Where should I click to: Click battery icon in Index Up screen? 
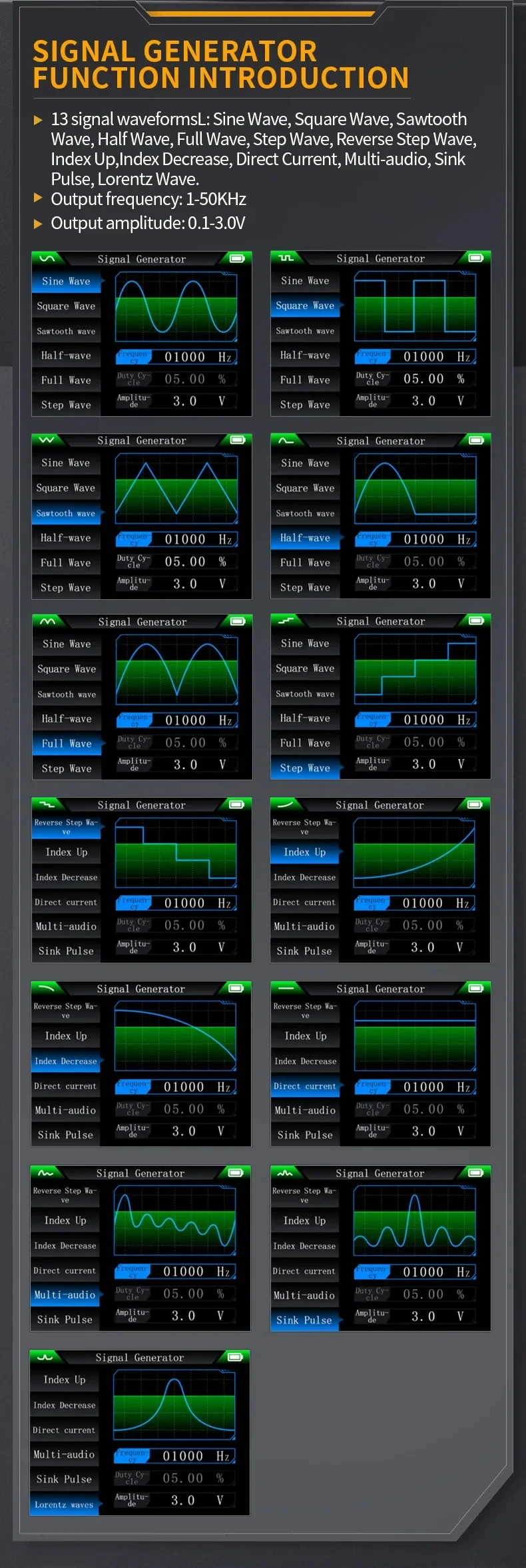[475, 804]
